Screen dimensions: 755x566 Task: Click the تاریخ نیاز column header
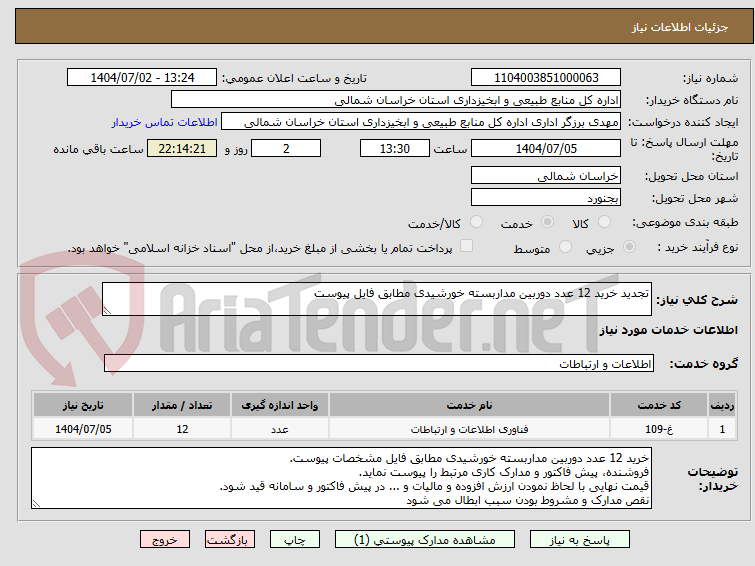click(83, 405)
